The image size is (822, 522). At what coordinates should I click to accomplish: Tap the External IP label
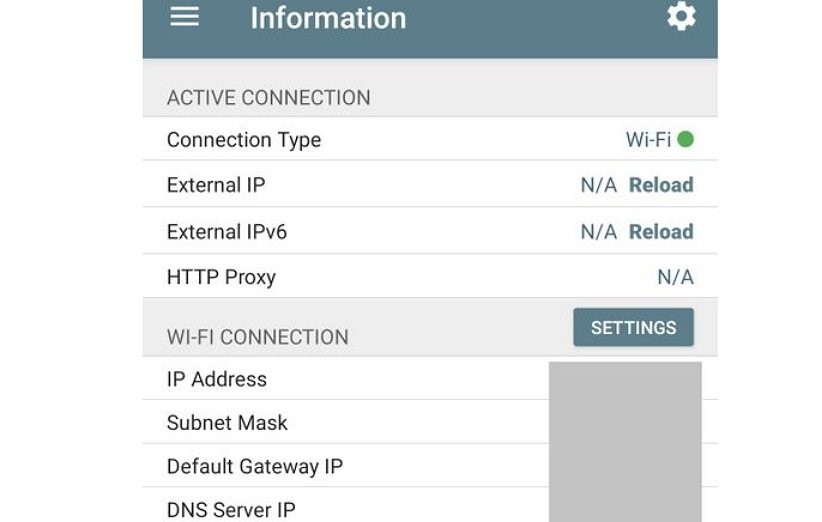216,185
